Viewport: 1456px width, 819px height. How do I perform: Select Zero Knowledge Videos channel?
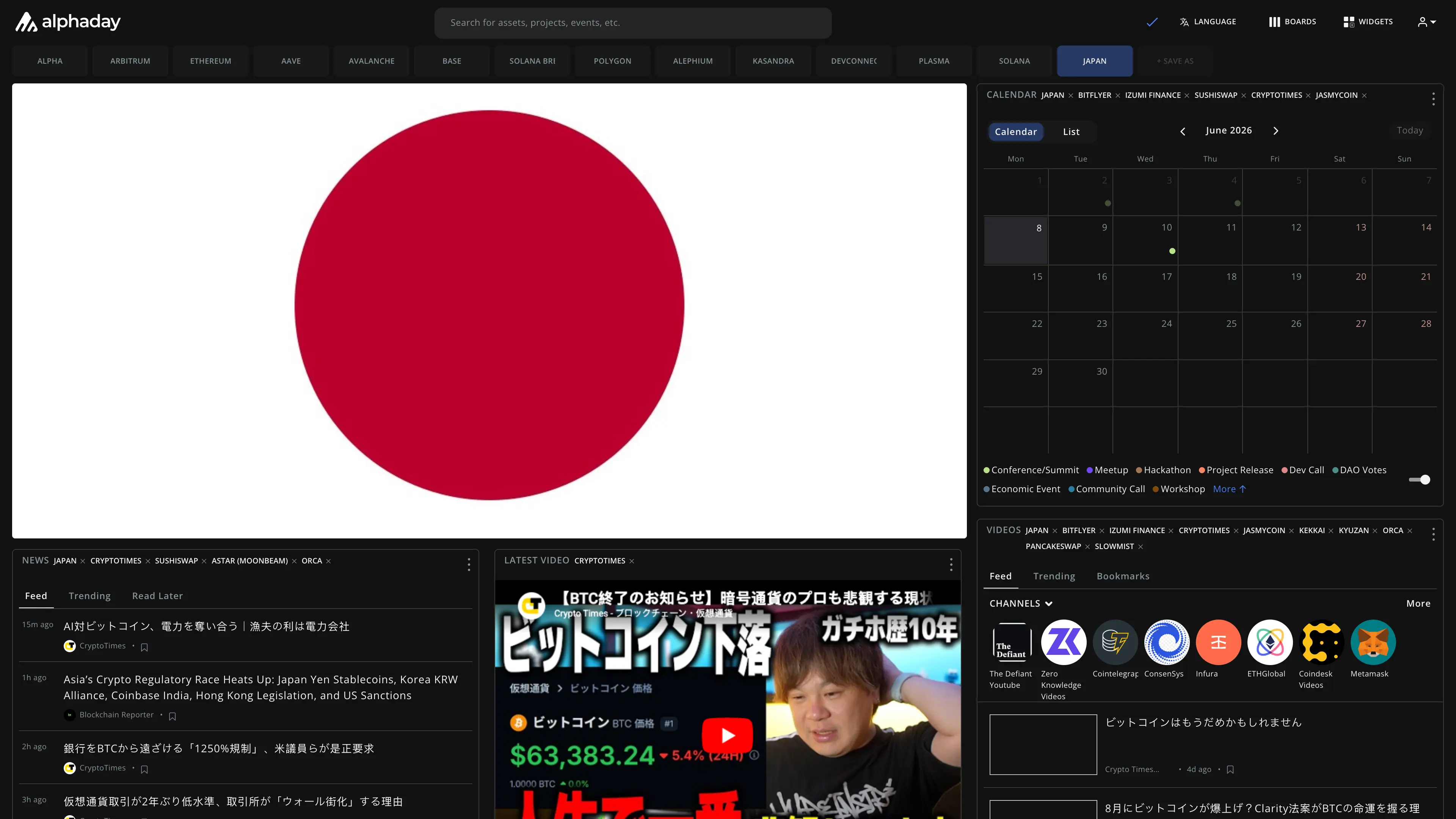pyautogui.click(x=1063, y=642)
